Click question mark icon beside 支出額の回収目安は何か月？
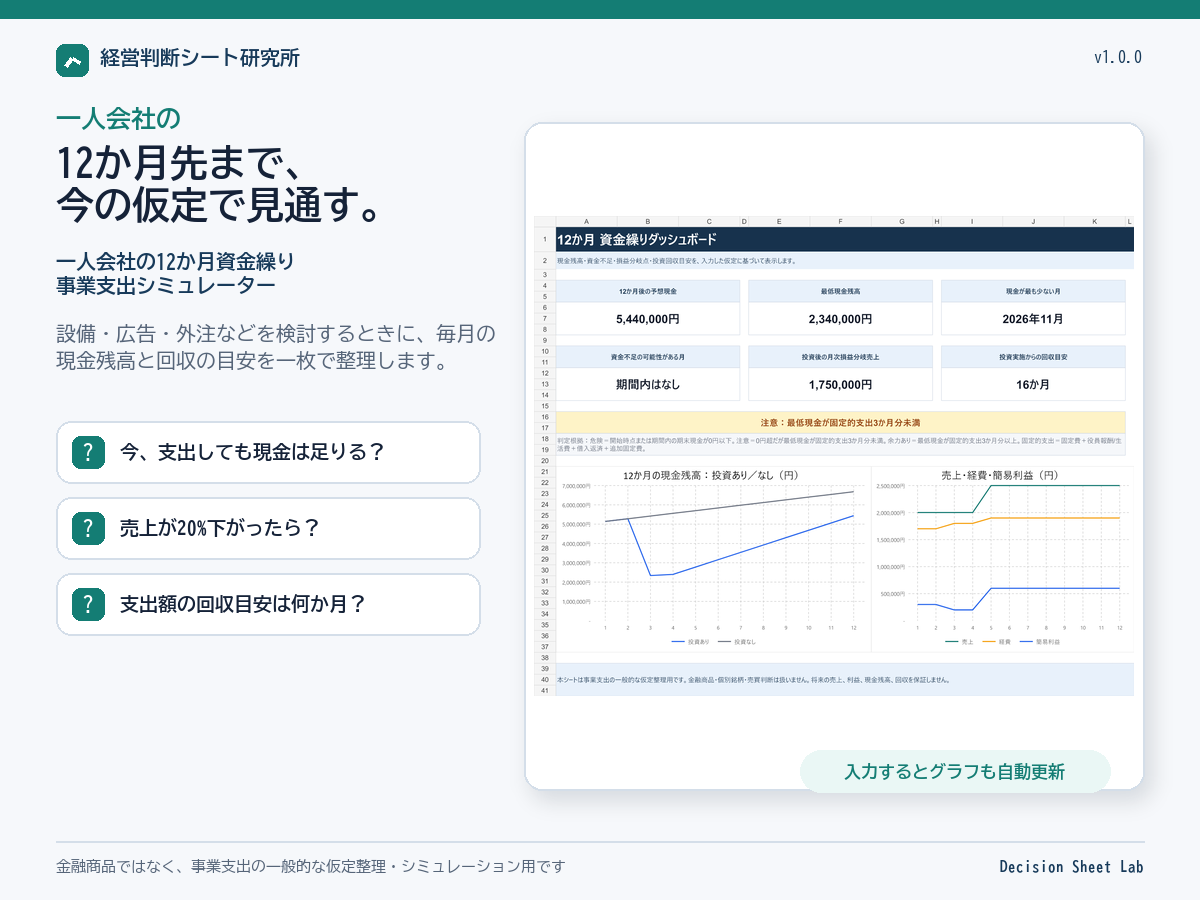 click(x=89, y=604)
